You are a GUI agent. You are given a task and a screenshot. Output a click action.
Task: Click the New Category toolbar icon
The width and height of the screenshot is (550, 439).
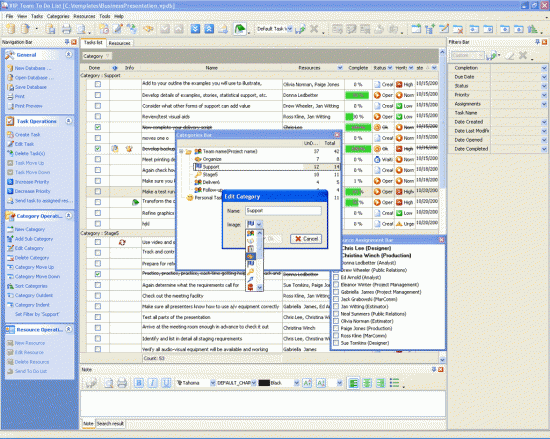pos(416,29)
